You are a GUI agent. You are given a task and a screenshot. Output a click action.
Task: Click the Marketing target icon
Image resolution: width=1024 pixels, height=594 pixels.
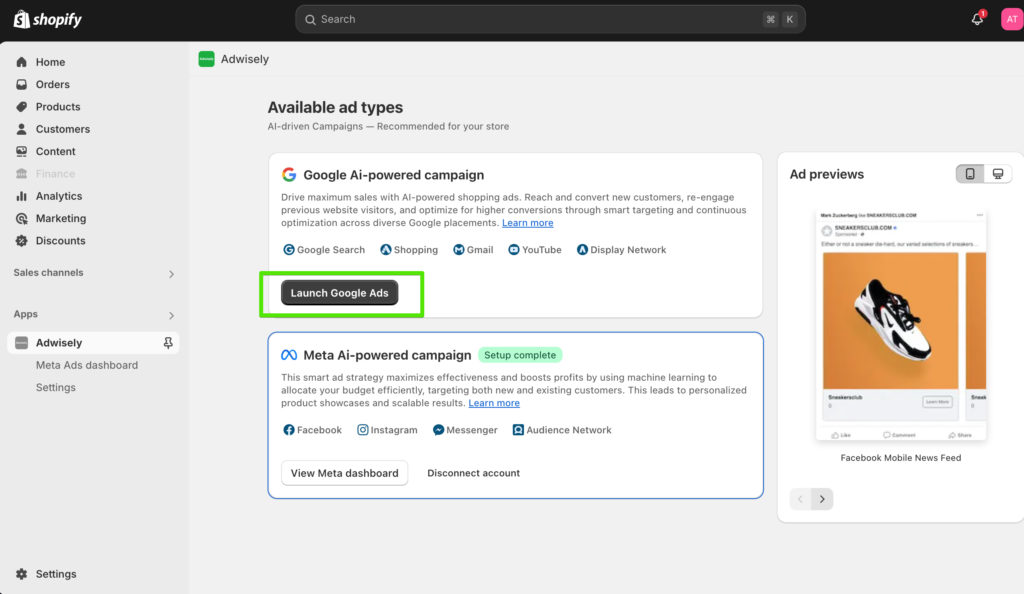[x=22, y=218]
